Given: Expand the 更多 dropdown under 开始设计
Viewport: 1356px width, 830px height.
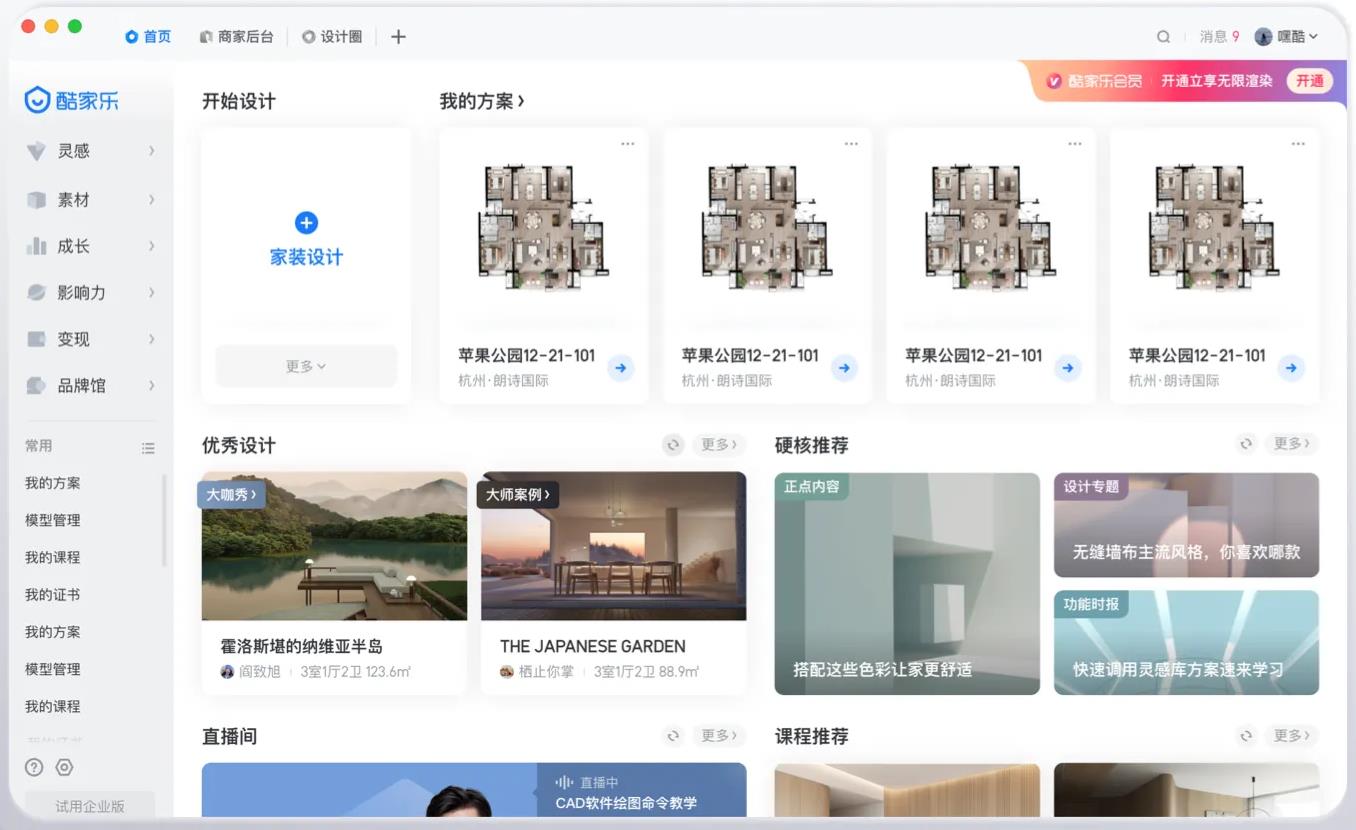Looking at the screenshot, I should tap(305, 366).
